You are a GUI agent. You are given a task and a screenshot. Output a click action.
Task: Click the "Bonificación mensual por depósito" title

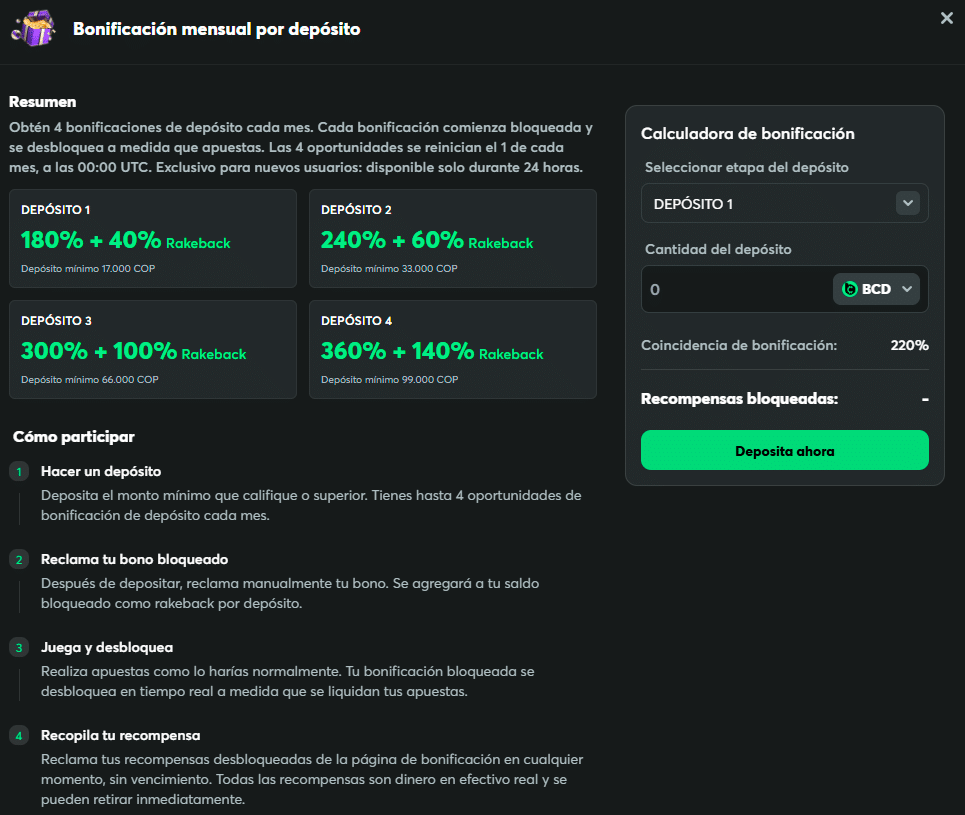click(217, 29)
